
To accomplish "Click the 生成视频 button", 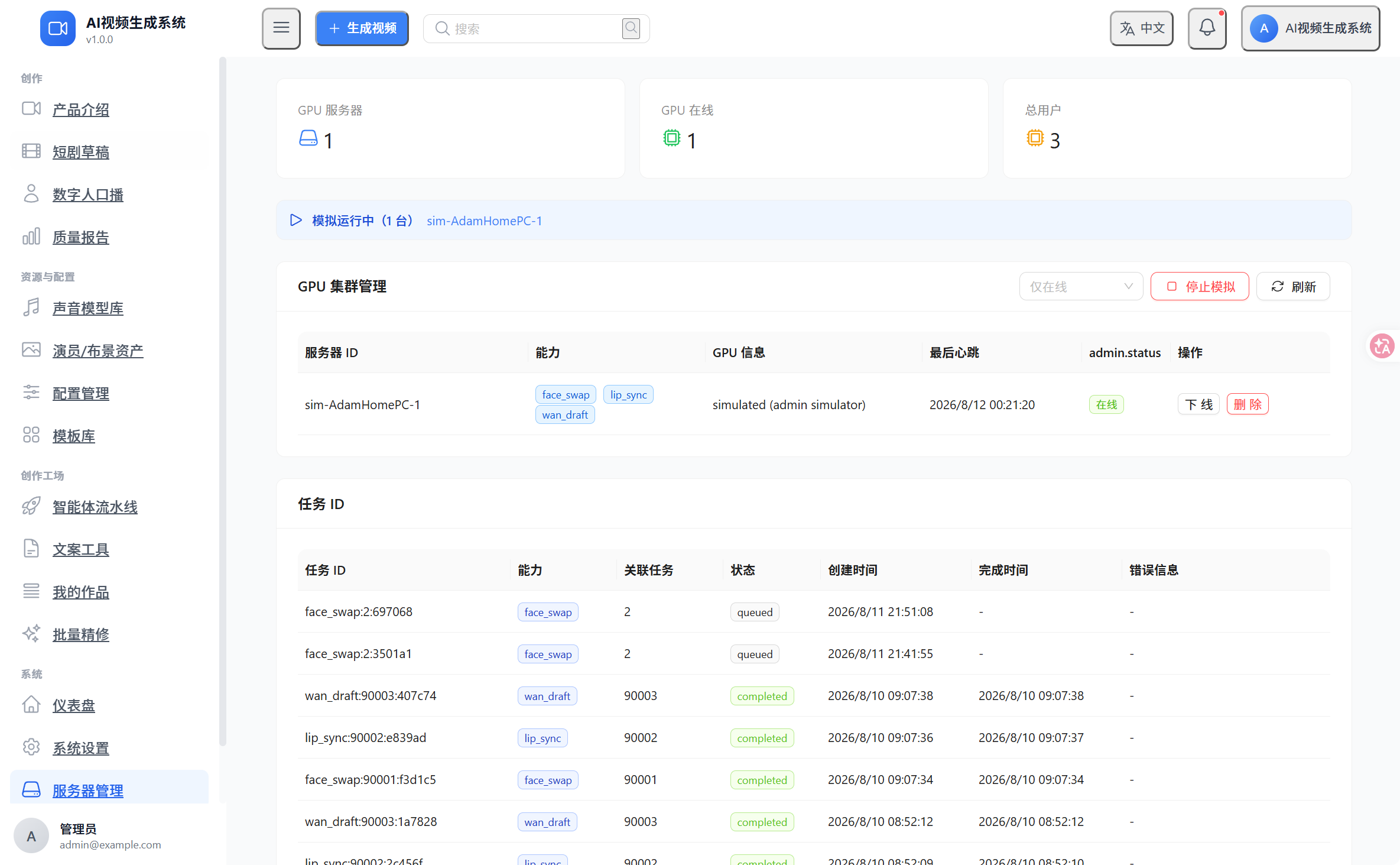I will click(362, 28).
